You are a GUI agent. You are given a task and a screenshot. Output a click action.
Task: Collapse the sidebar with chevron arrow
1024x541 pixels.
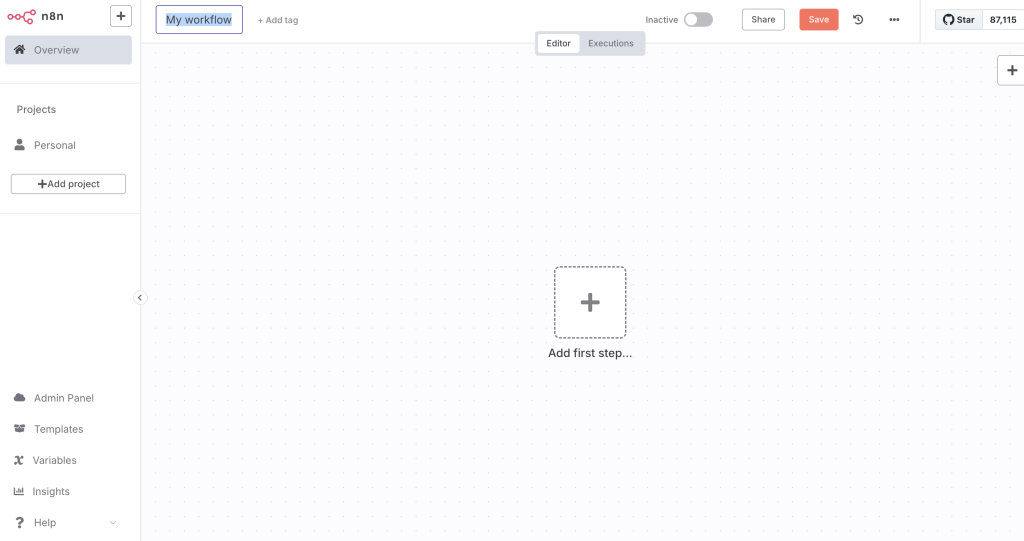[140, 297]
